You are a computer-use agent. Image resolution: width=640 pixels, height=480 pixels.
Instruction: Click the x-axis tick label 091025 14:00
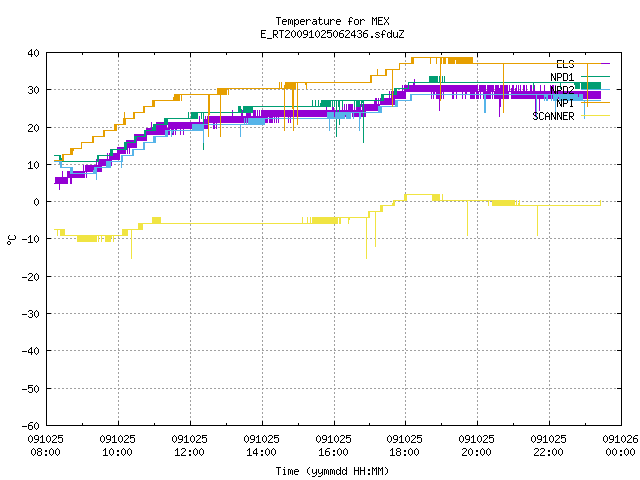(x=261, y=446)
